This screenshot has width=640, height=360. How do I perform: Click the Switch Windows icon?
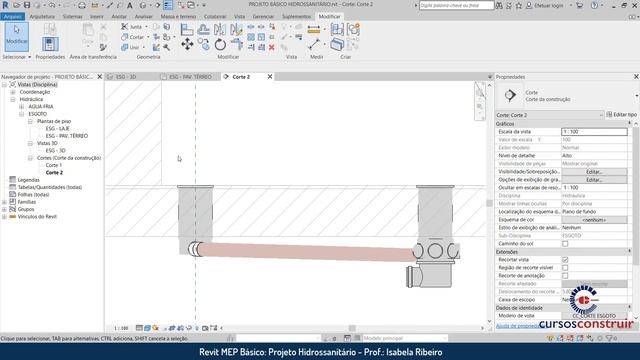pyautogui.click(x=191, y=5)
